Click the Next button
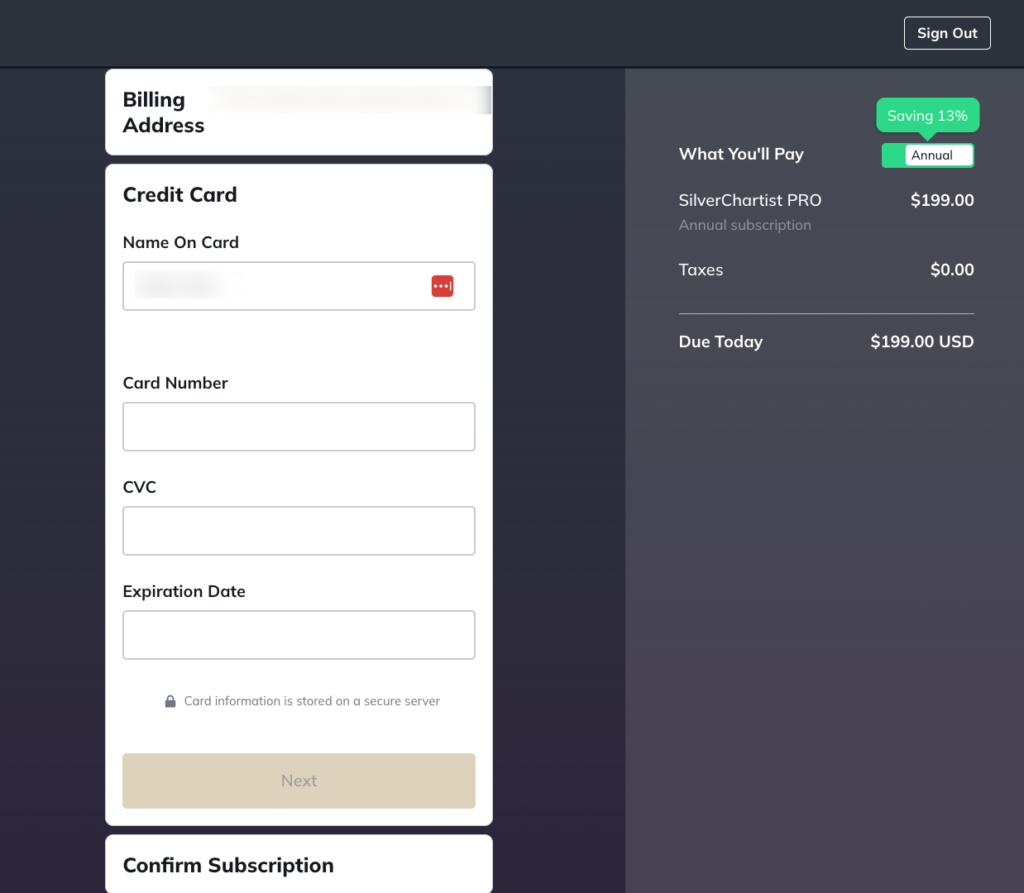Viewport: 1024px width, 893px height. coord(299,781)
